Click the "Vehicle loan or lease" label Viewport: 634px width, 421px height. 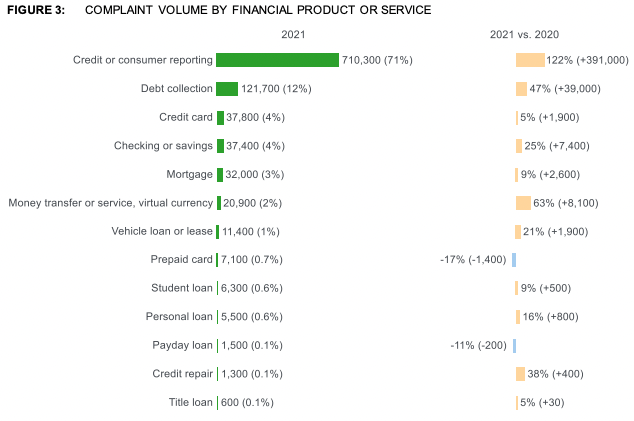162,231
